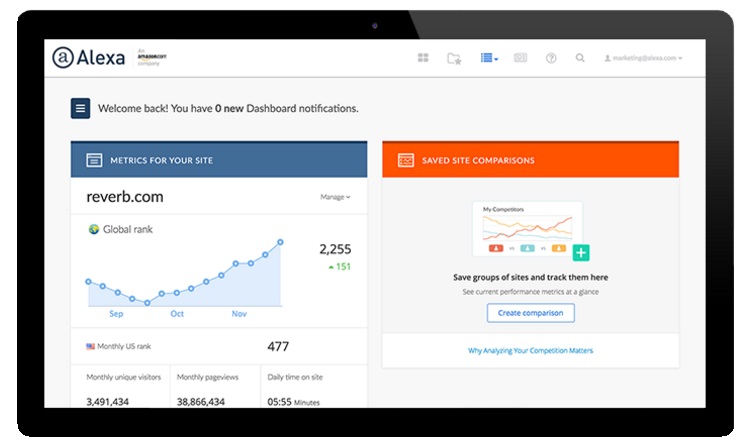Click the ID card icon in header
Image resolution: width=751 pixels, height=448 pixels.
point(520,58)
